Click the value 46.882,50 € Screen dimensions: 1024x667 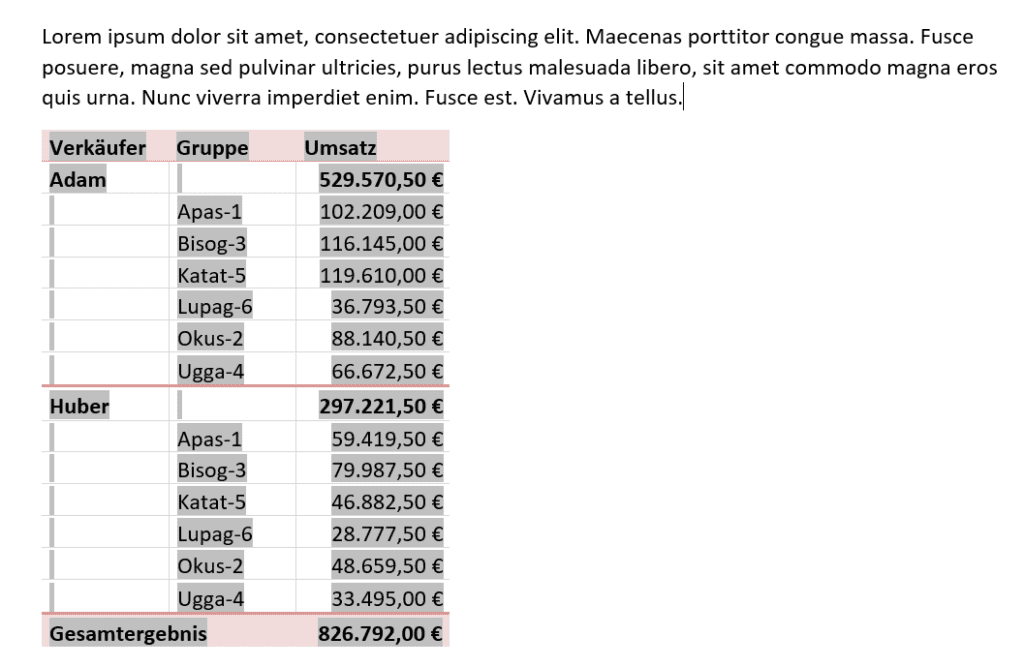pos(387,502)
